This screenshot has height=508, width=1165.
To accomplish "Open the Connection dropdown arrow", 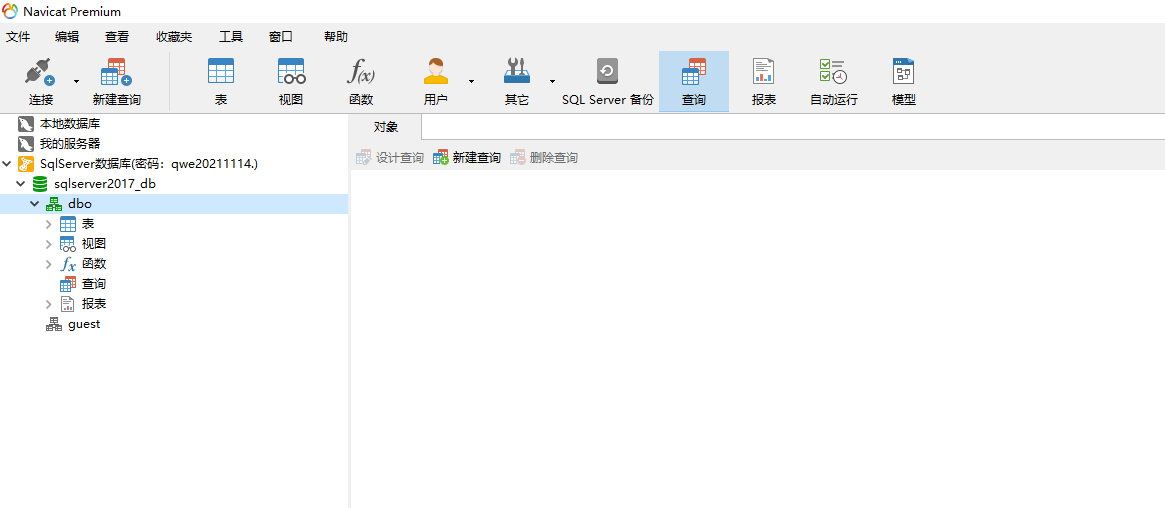I will (76, 80).
